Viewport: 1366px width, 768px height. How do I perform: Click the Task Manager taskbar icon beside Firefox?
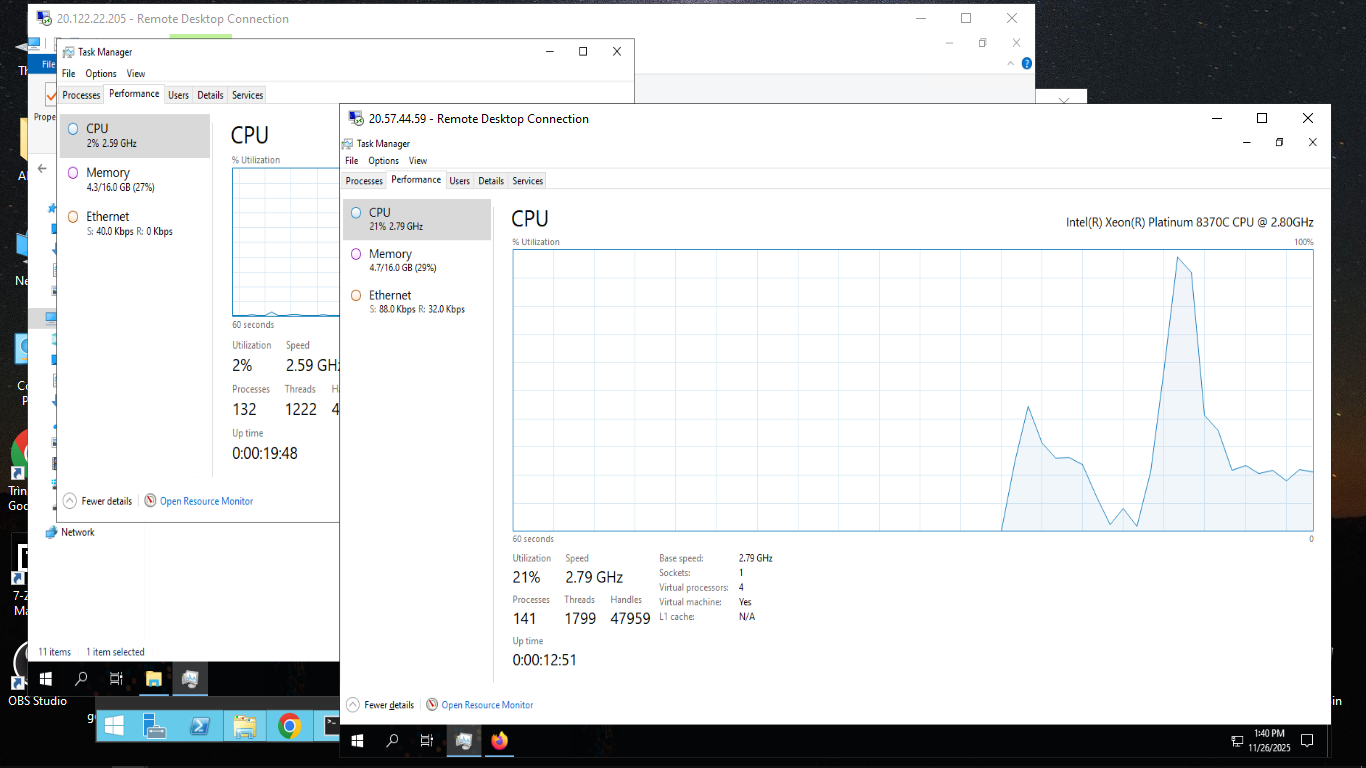(463, 741)
